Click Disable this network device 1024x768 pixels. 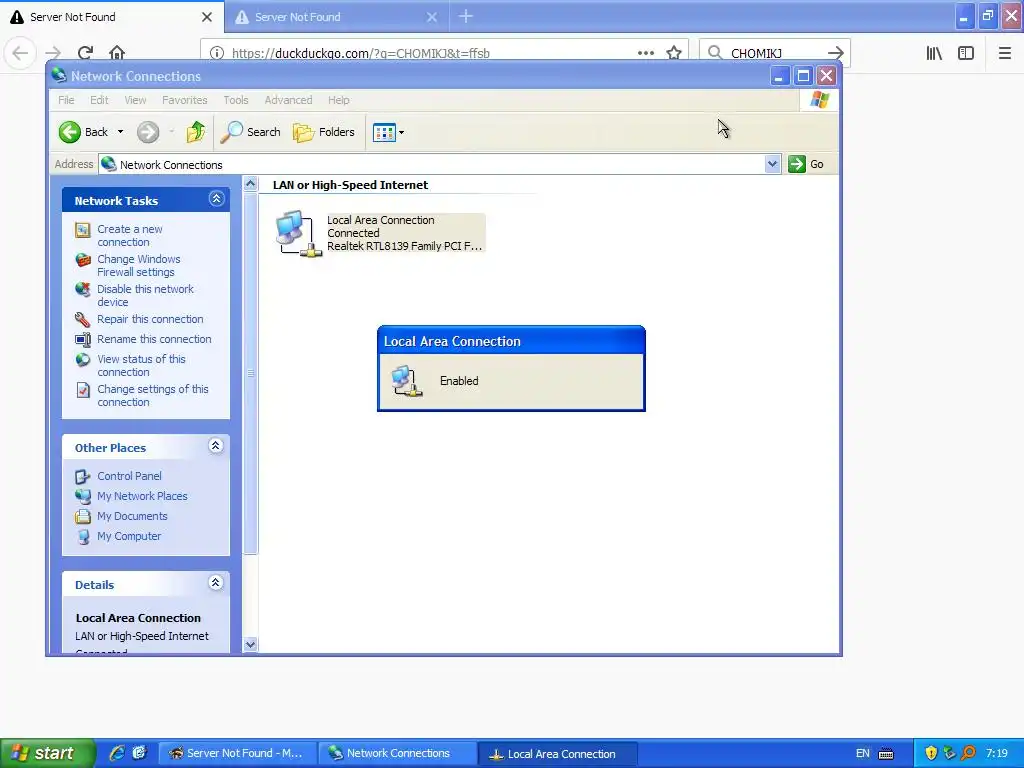(146, 296)
